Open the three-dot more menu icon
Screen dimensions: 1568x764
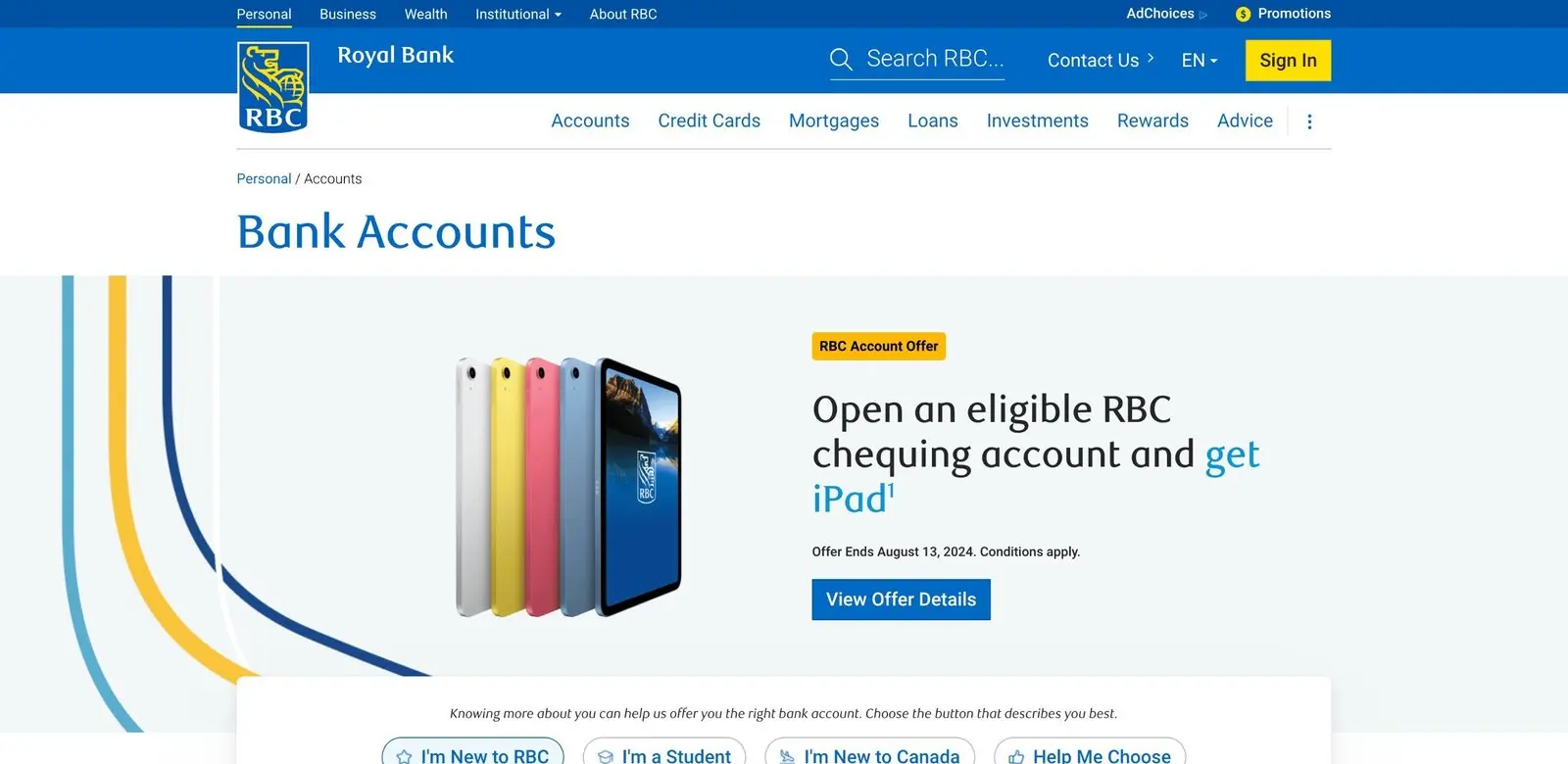[1309, 121]
